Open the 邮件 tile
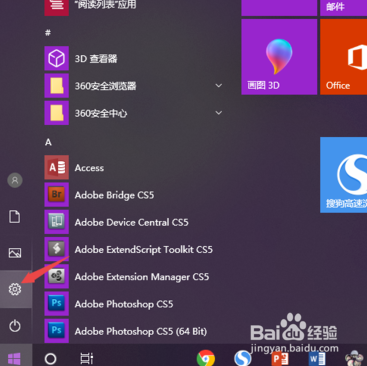The width and height of the screenshot is (367, 366). click(x=343, y=7)
